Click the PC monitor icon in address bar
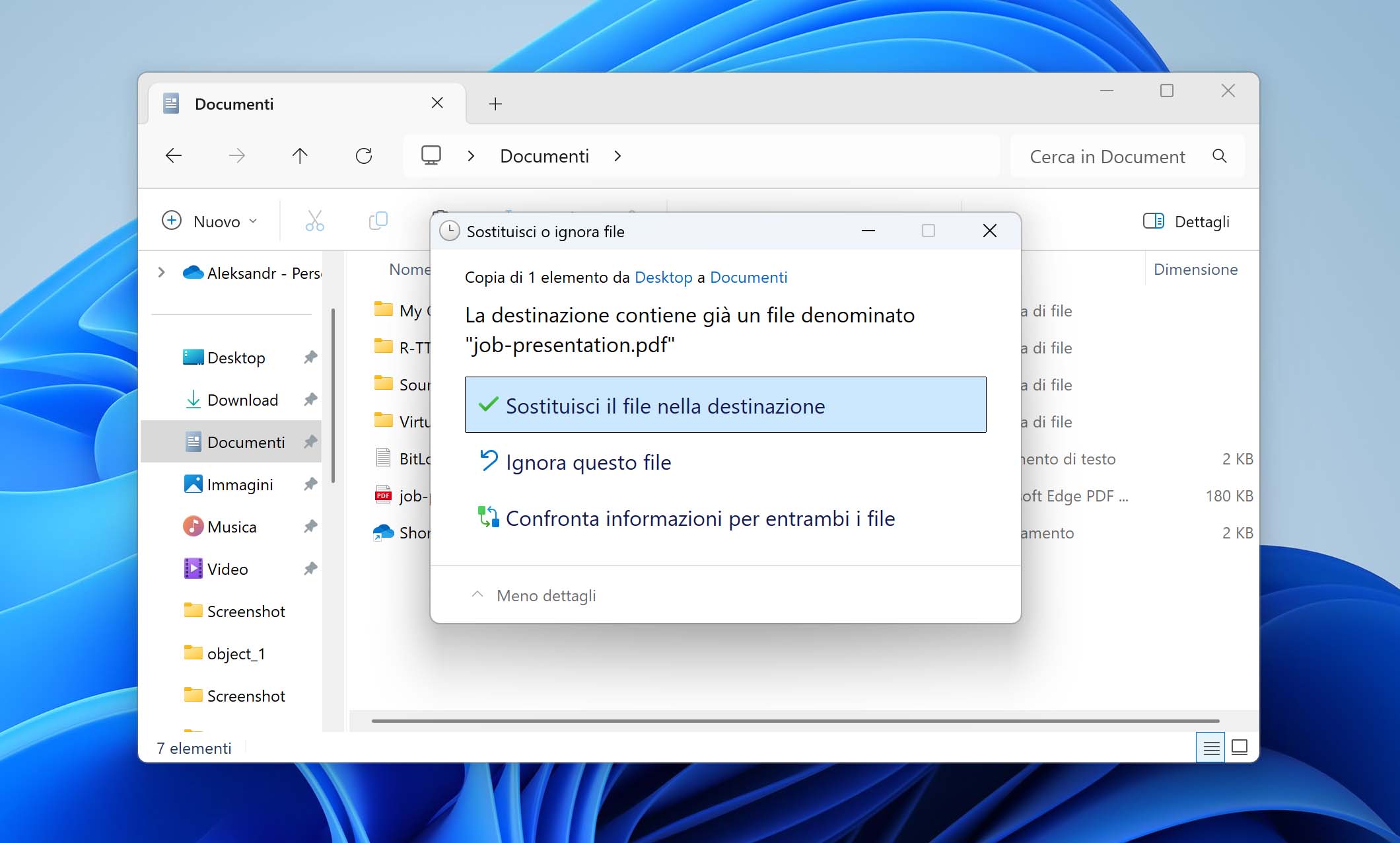This screenshot has height=843, width=1400. pyautogui.click(x=431, y=155)
